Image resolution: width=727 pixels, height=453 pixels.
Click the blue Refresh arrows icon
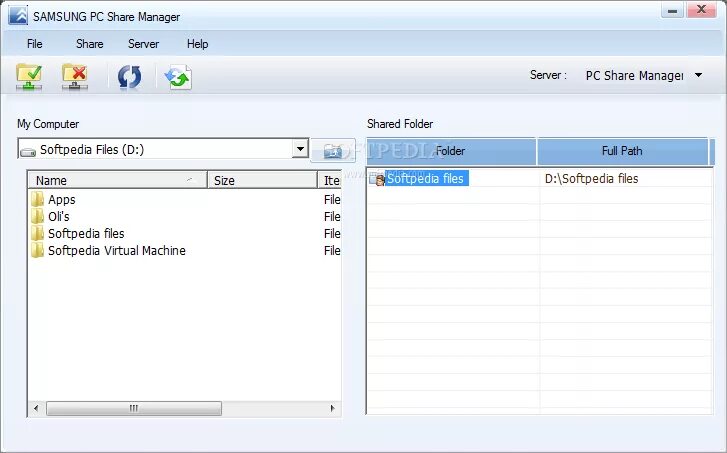click(129, 77)
